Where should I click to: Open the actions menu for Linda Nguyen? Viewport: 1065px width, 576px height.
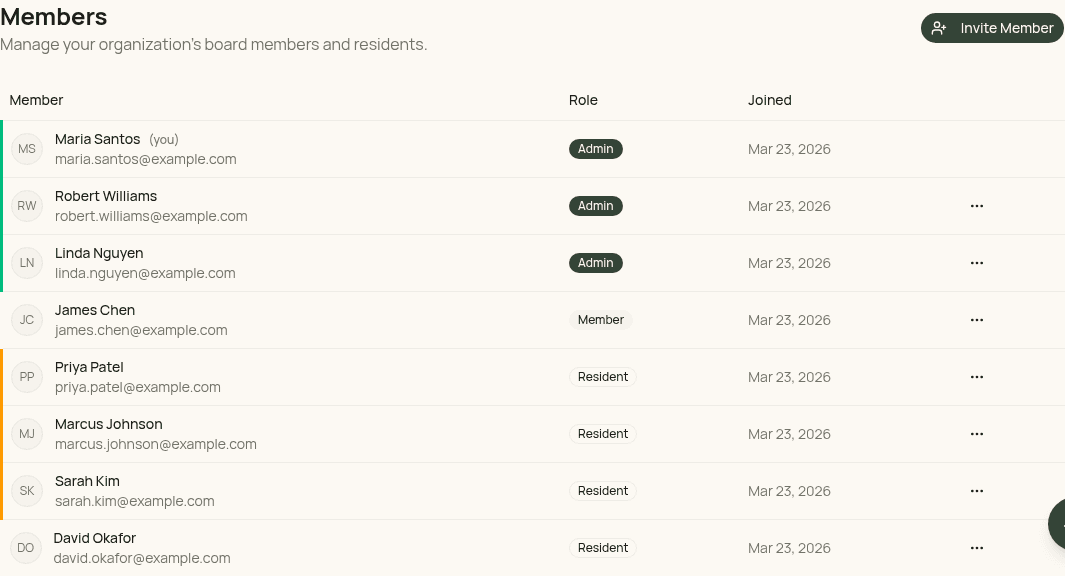[x=977, y=263]
